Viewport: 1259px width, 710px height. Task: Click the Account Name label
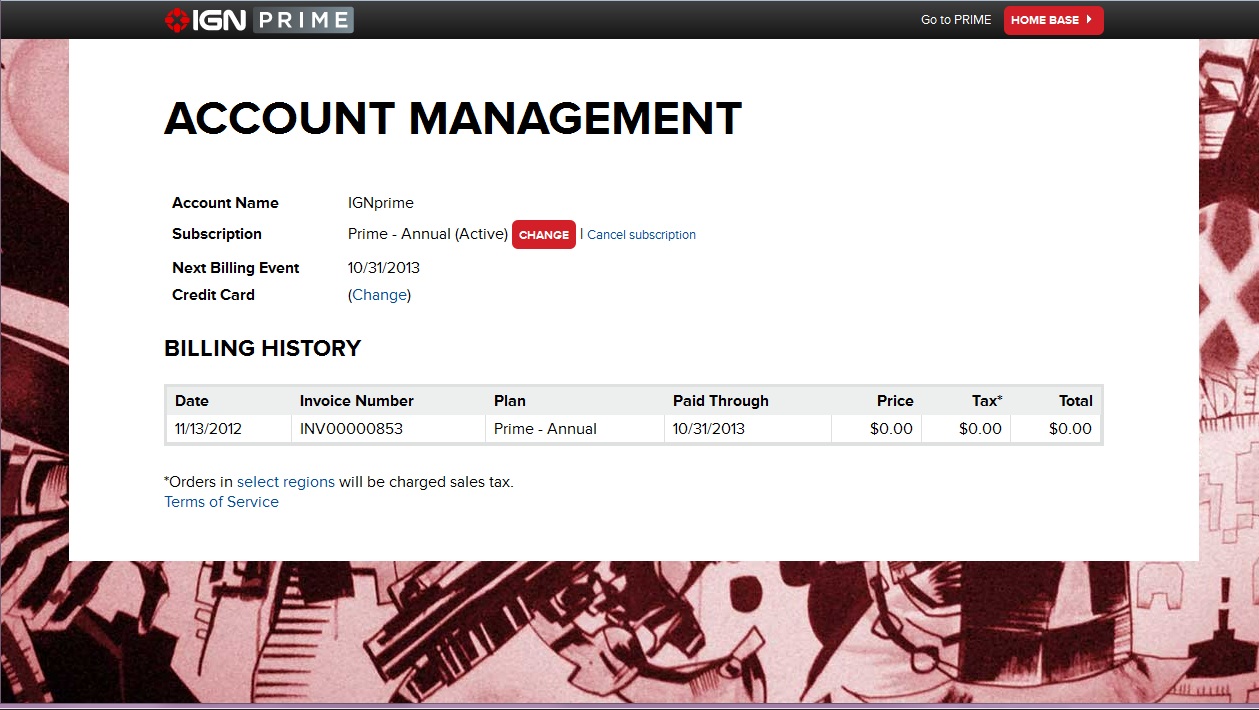225,203
